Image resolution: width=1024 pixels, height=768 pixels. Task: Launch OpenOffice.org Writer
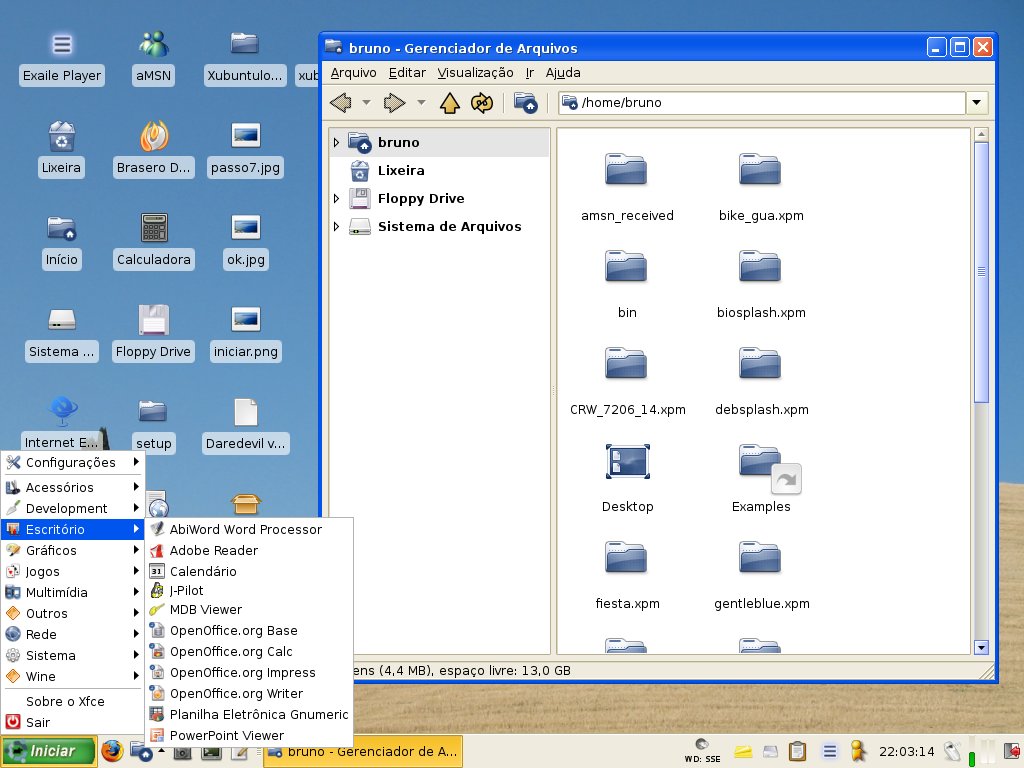click(x=249, y=694)
